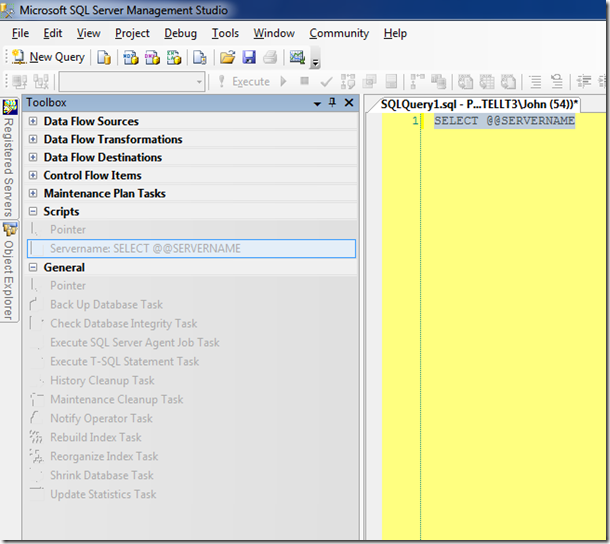Viewport: 610px width, 544px height.
Task: Select the History Cleanup Task item
Action: tap(191, 381)
